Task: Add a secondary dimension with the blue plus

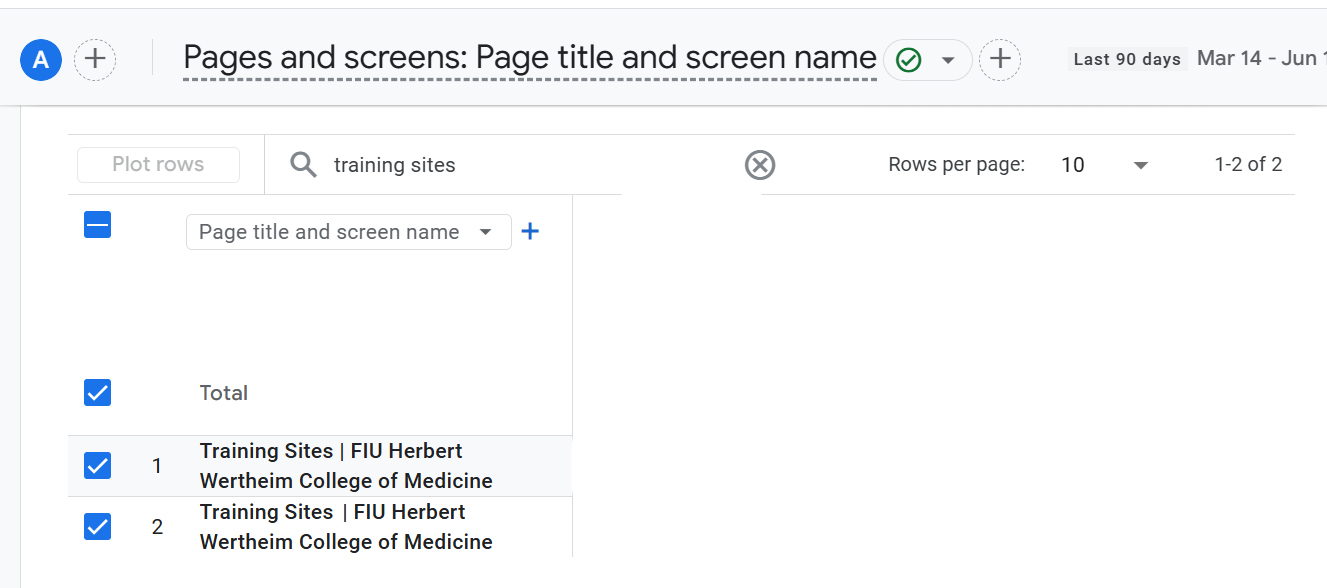Action: click(530, 232)
